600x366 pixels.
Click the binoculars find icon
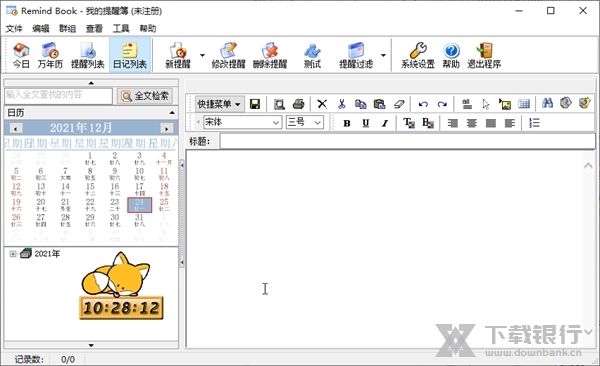[547, 103]
